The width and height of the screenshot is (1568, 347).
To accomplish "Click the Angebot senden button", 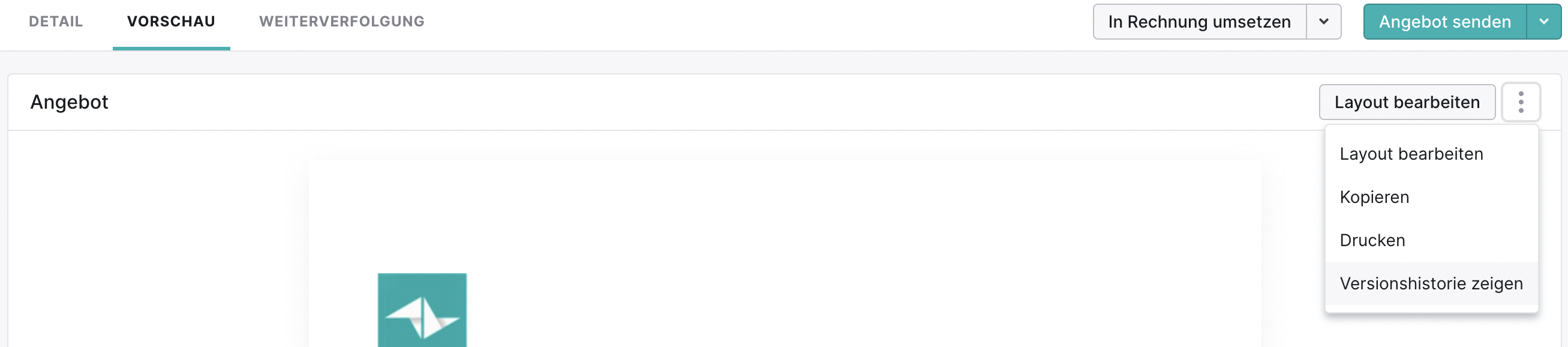I will click(x=1444, y=22).
